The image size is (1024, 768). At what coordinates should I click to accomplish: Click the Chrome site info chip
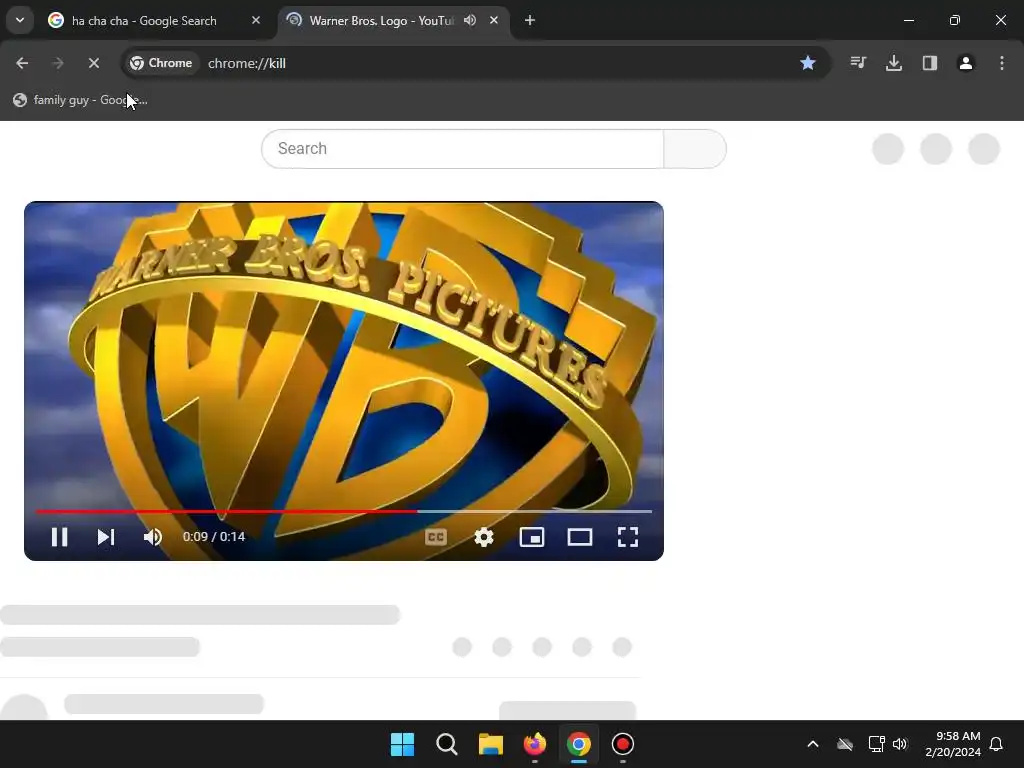coord(161,63)
